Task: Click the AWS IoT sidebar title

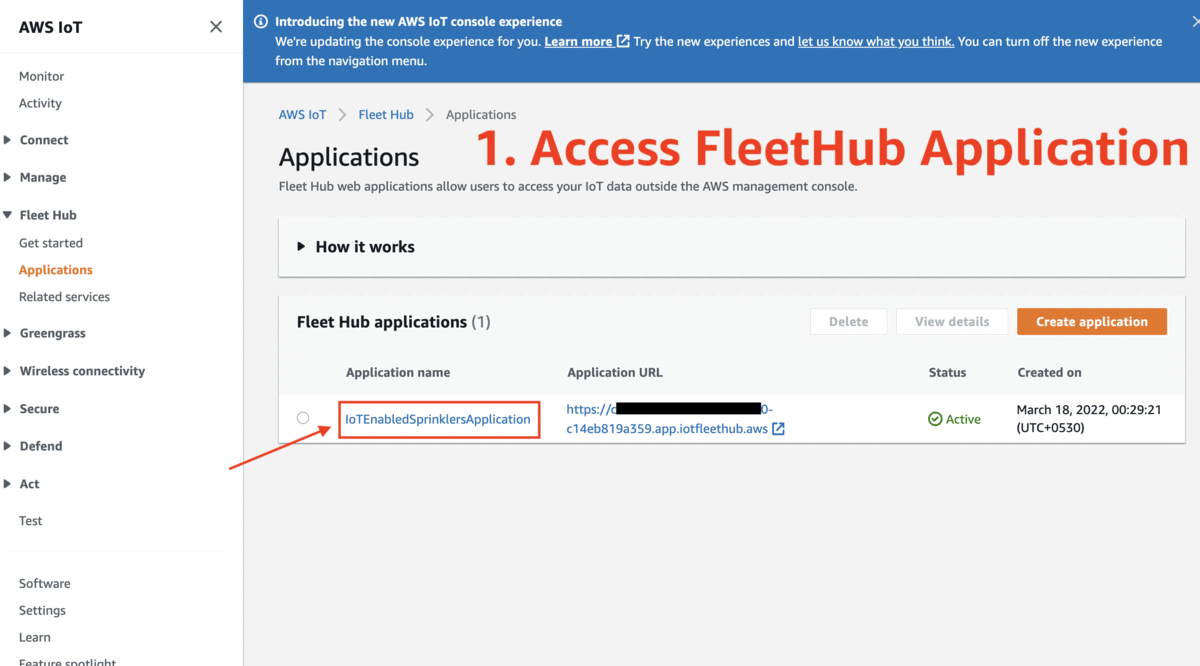Action: 51,27
